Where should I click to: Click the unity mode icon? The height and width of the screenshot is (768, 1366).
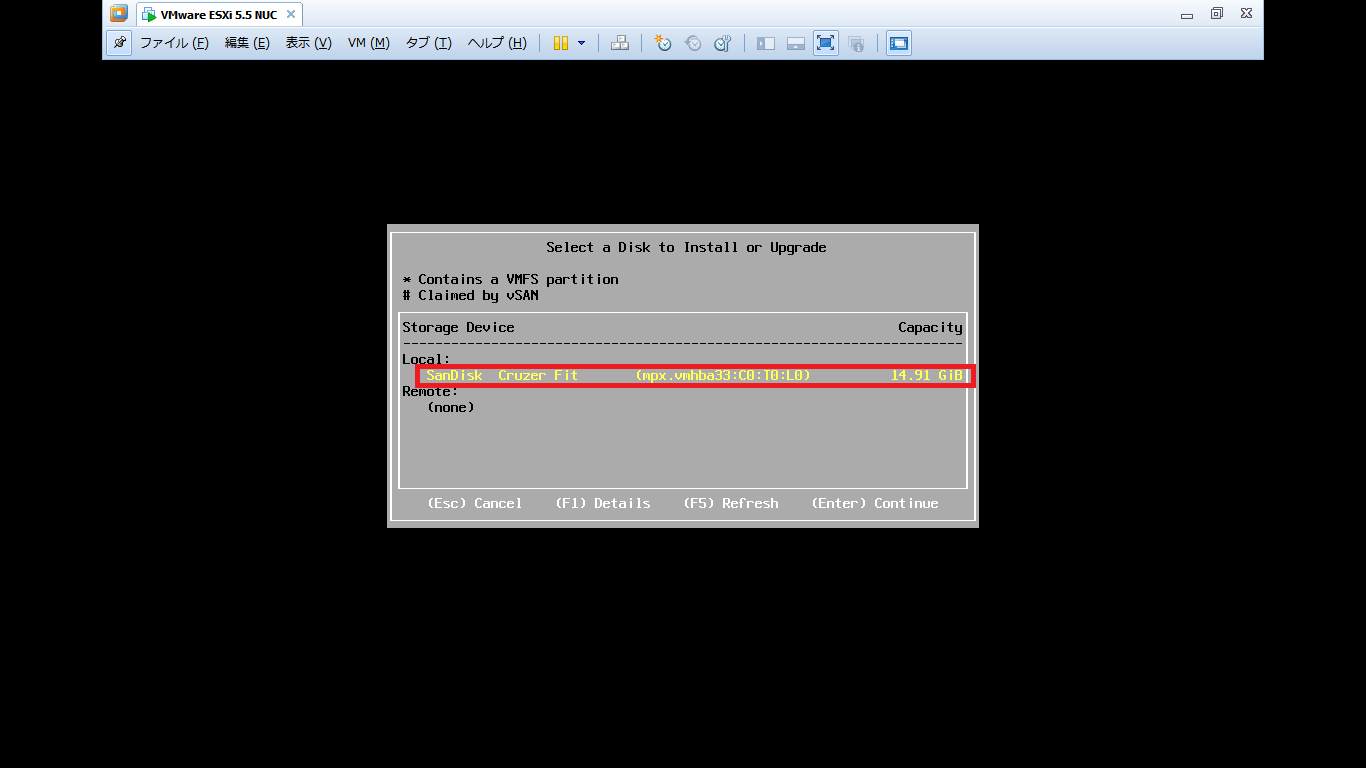pyautogui.click(x=856, y=43)
